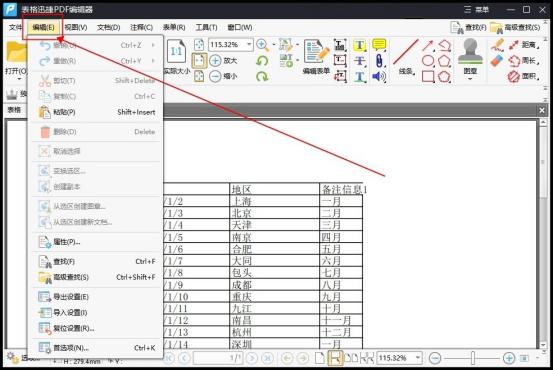Open the 文件 menu
553x371 pixels.
click(15, 28)
